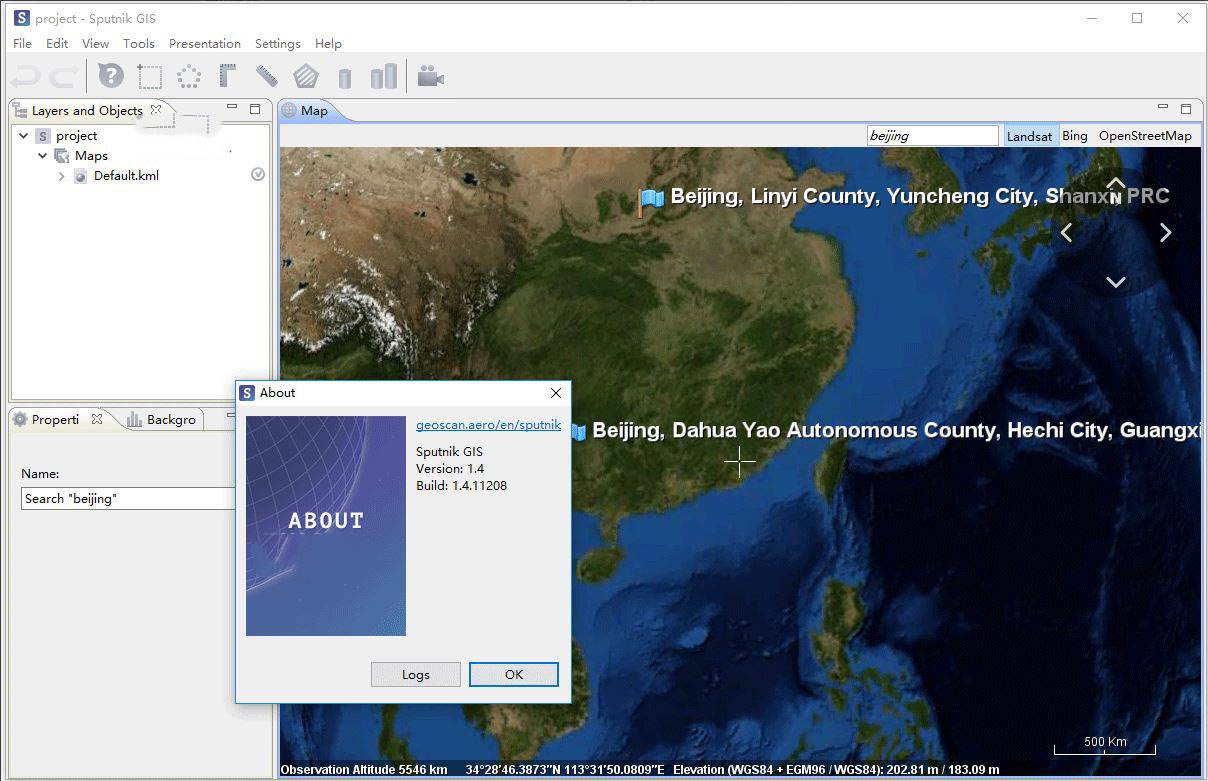The width and height of the screenshot is (1208, 781).
Task: Click the Default.kml file icon
Action: point(81,176)
